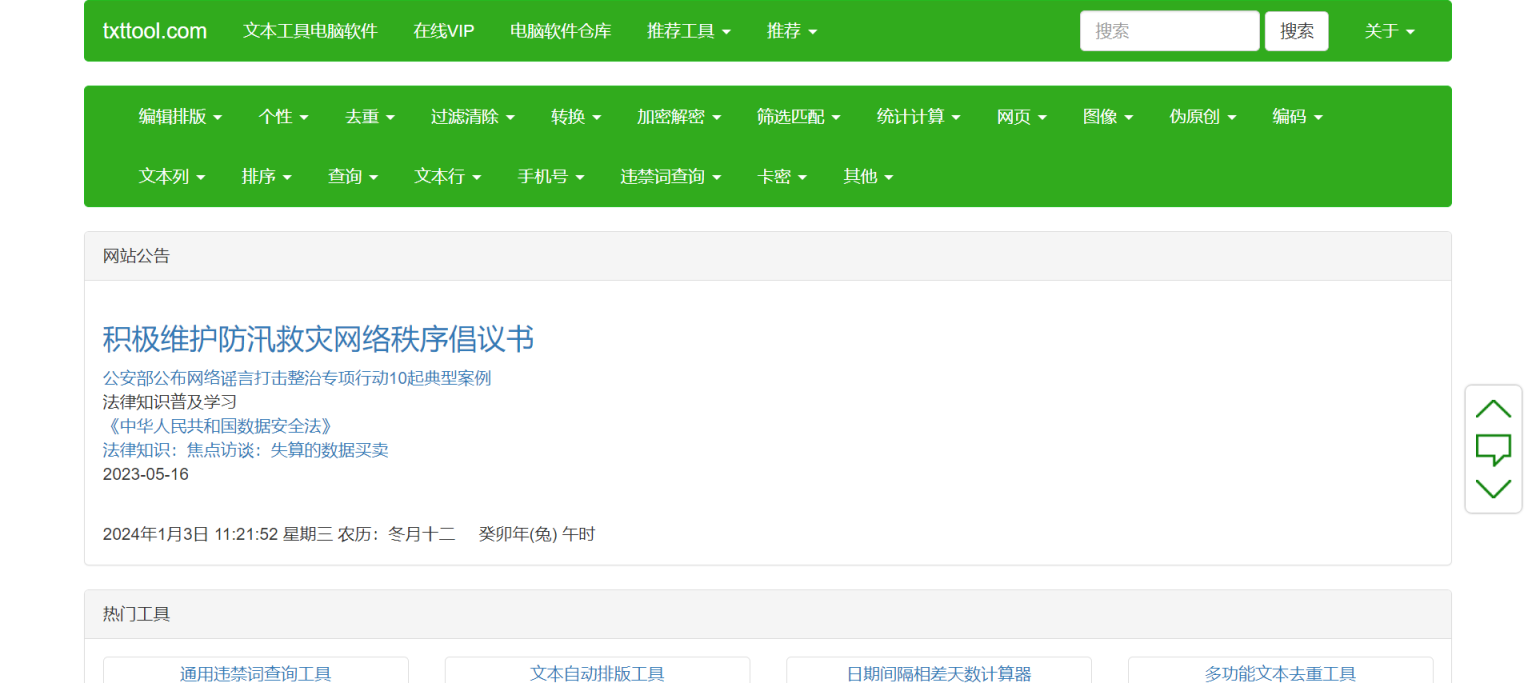Click the scroll-to-bottom arrow icon
The image size is (1536, 683).
(1493, 488)
